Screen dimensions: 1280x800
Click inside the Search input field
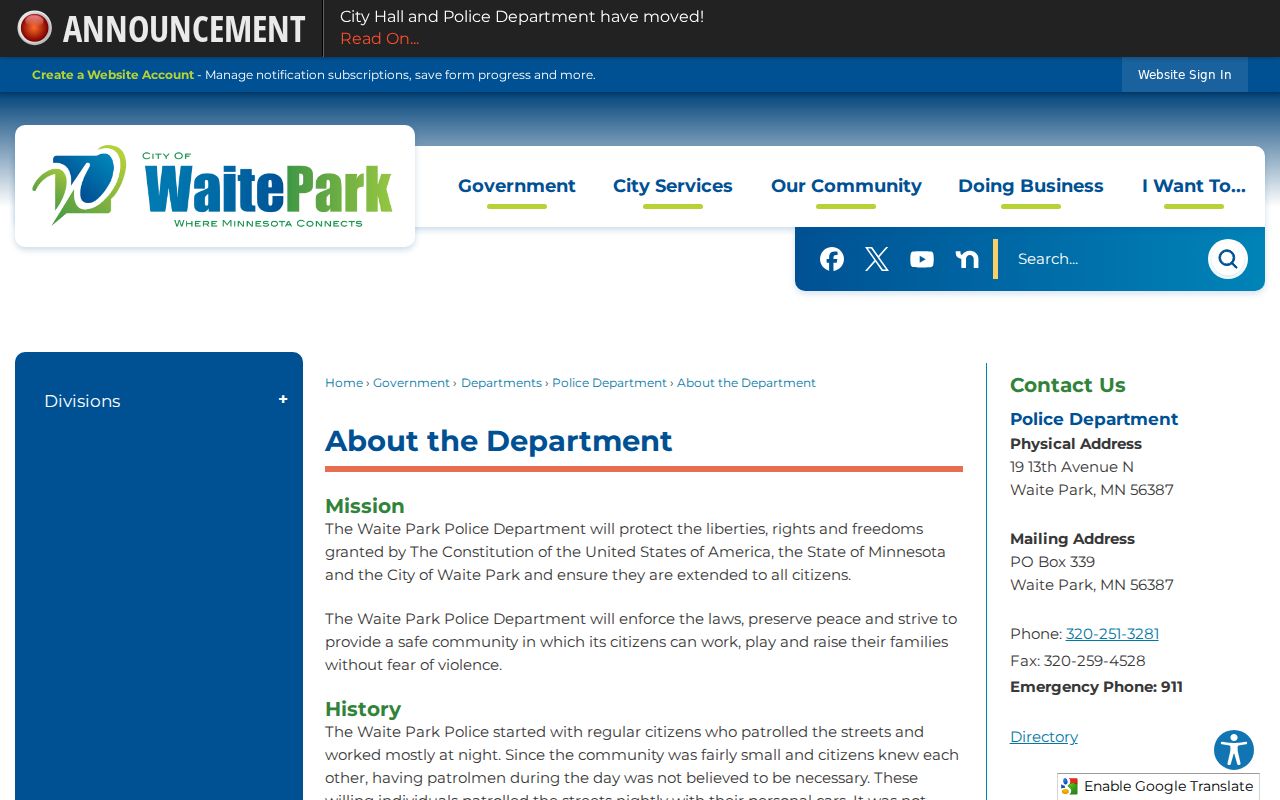(1105, 259)
